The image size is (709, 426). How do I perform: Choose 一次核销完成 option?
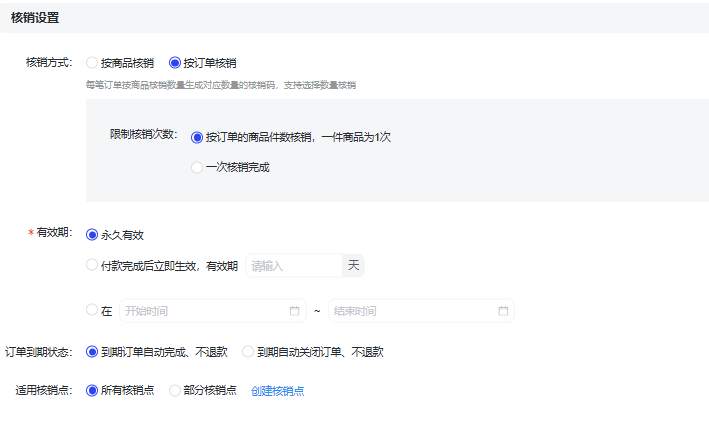click(x=197, y=167)
